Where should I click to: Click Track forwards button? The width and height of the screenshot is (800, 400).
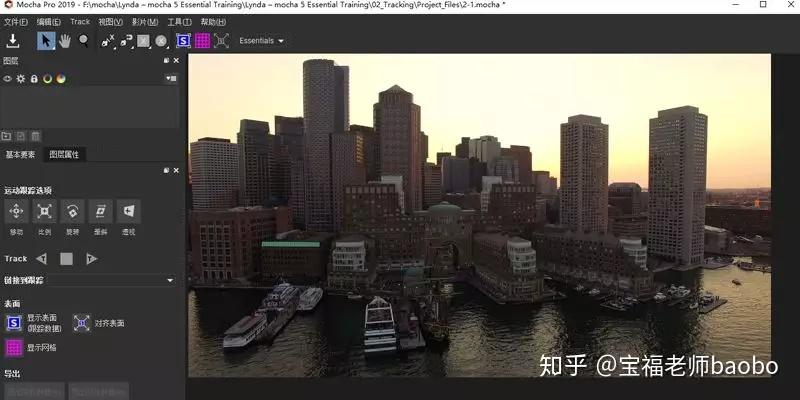[x=91, y=259]
